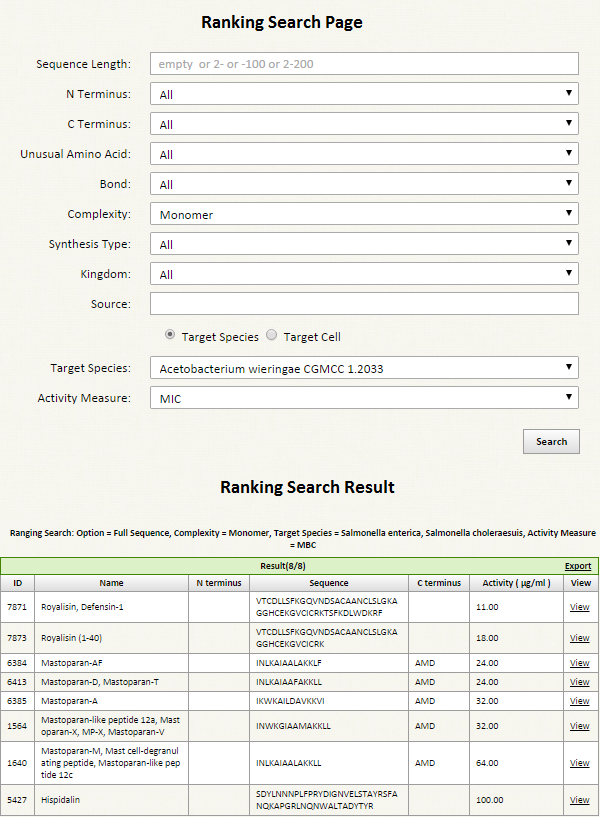Open the C Terminus dropdown
This screenshot has height=818, width=600.
pyautogui.click(x=364, y=124)
